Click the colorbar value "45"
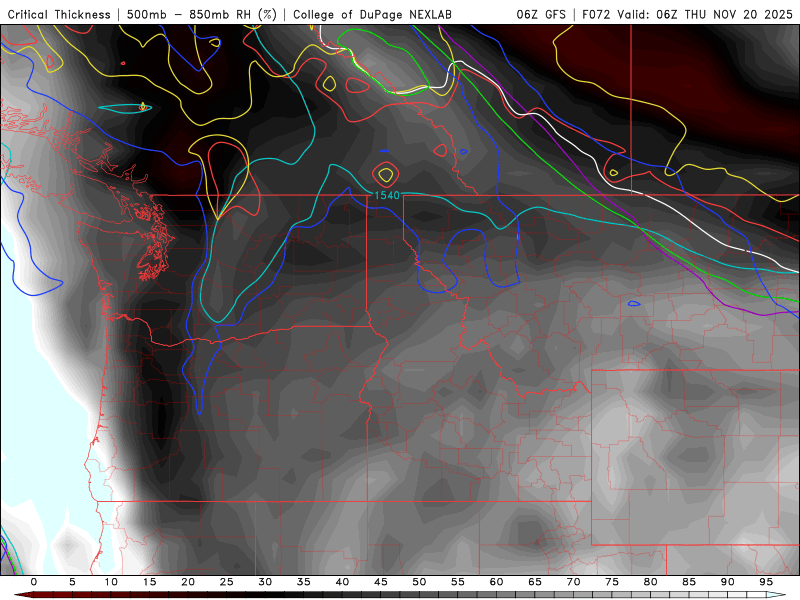Image resolution: width=800 pixels, height=600 pixels. point(381,582)
